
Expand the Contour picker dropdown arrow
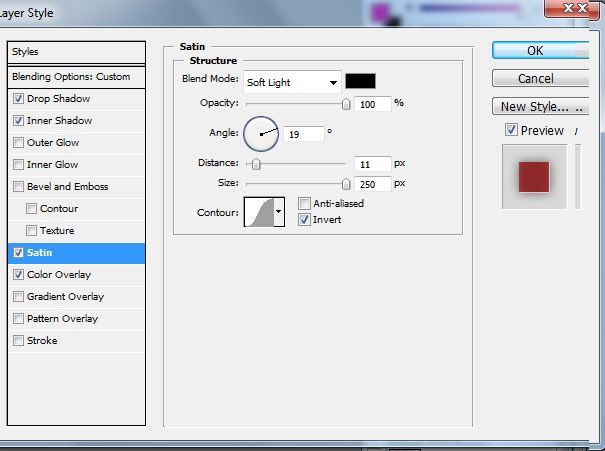tap(279, 211)
